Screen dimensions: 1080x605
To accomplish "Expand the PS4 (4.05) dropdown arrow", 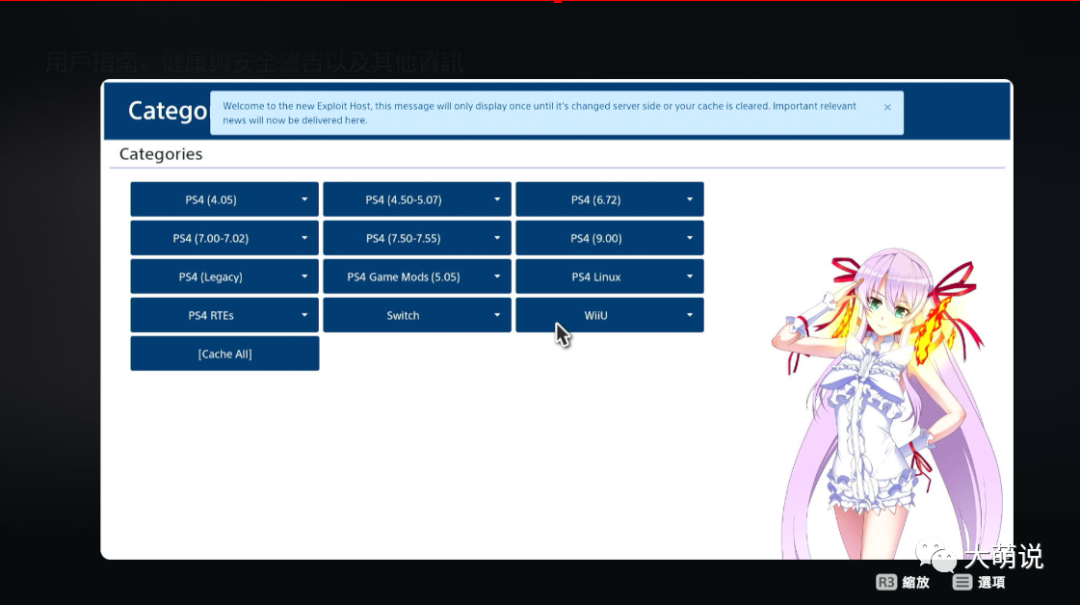I will pyautogui.click(x=304, y=200).
